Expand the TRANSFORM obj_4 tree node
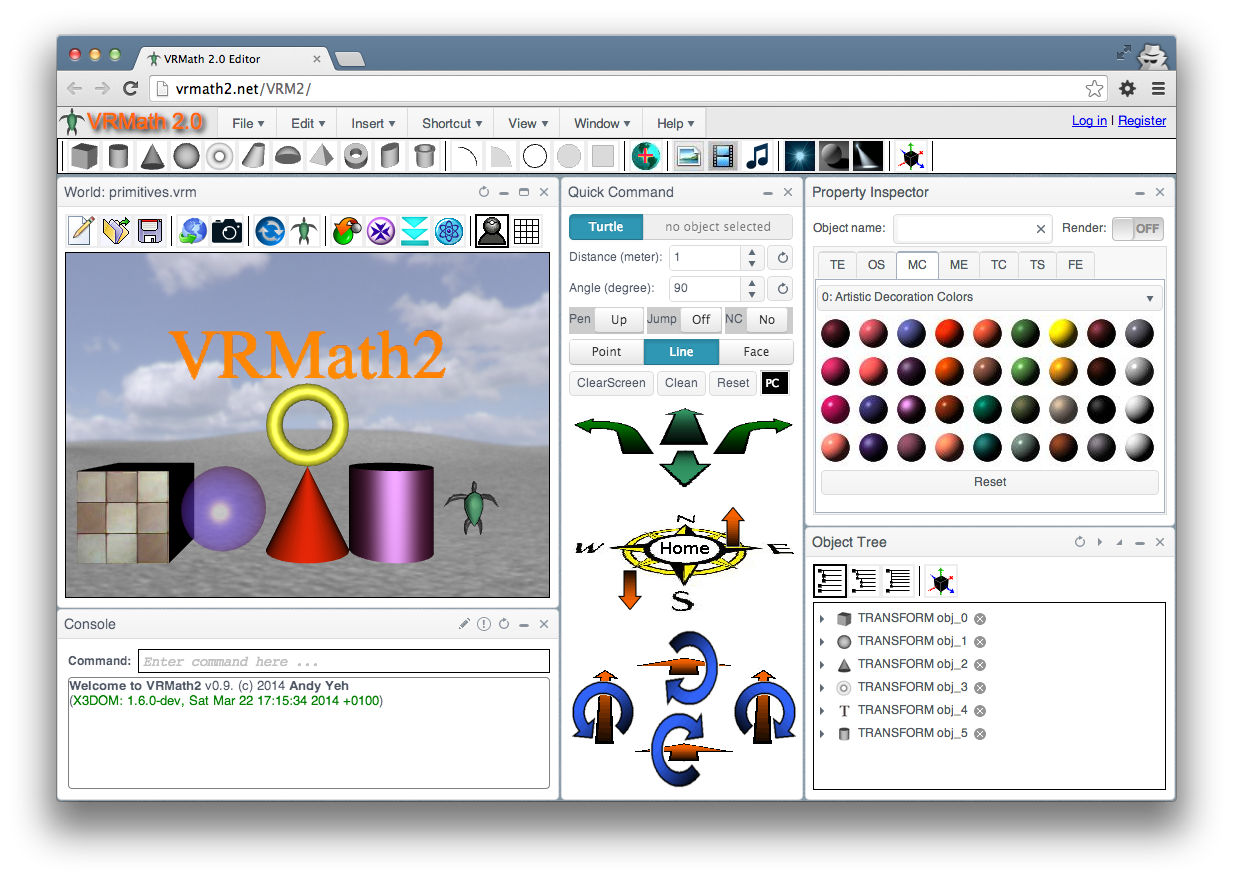This screenshot has width=1233, height=880. click(823, 711)
